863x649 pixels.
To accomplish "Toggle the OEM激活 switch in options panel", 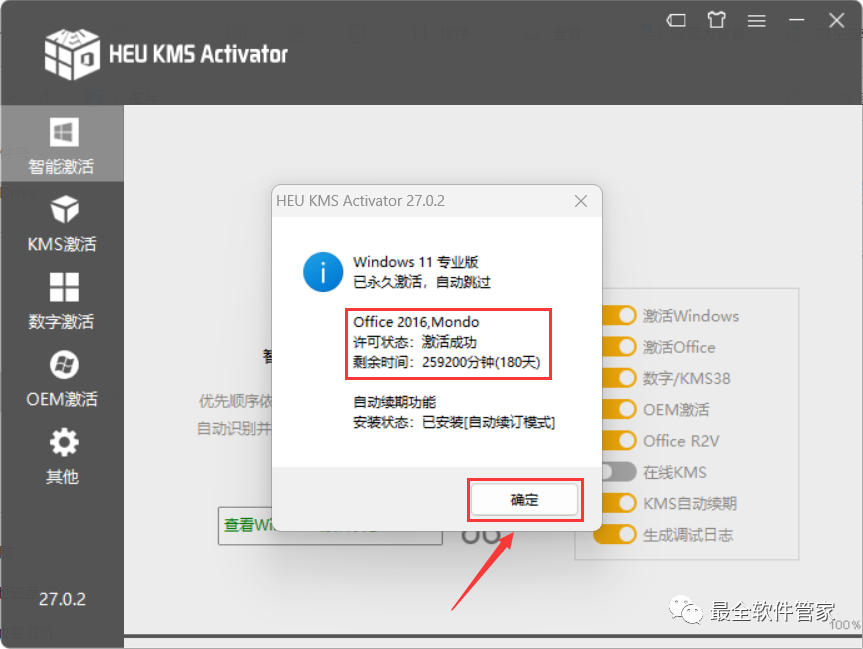I will pos(619,410).
